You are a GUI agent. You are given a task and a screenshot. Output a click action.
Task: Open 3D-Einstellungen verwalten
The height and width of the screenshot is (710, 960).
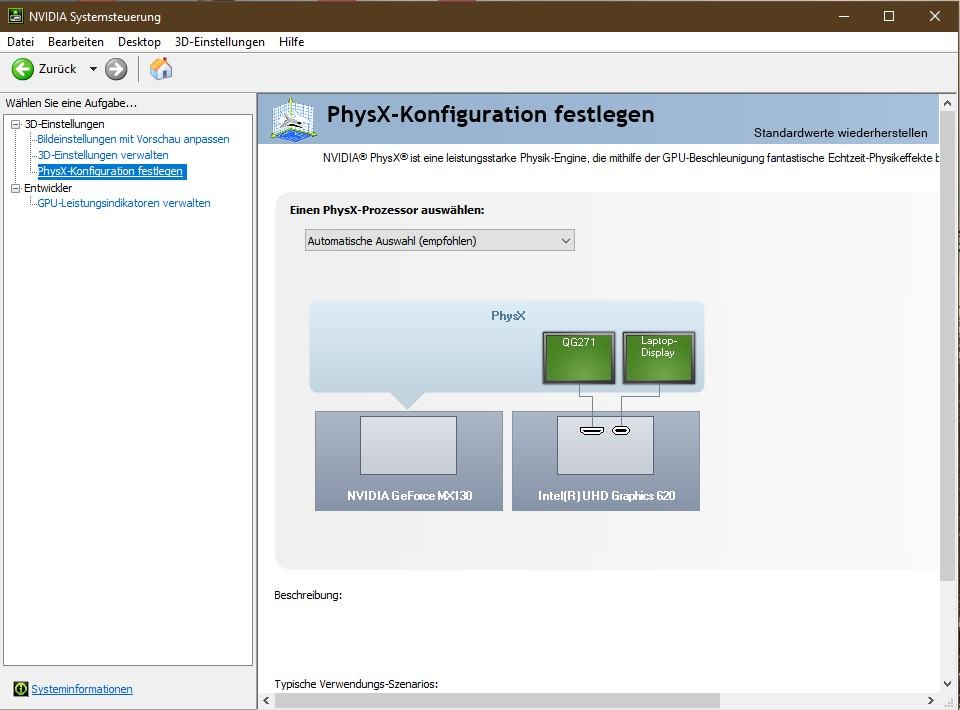[103, 155]
